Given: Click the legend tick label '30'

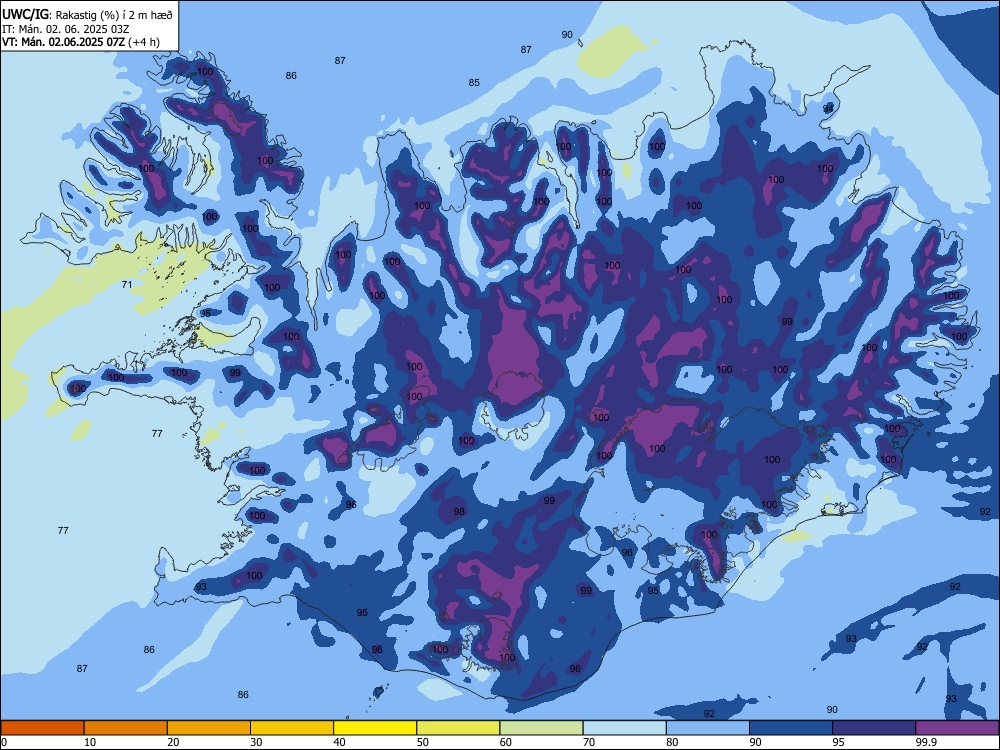Looking at the screenshot, I should pos(256,742).
